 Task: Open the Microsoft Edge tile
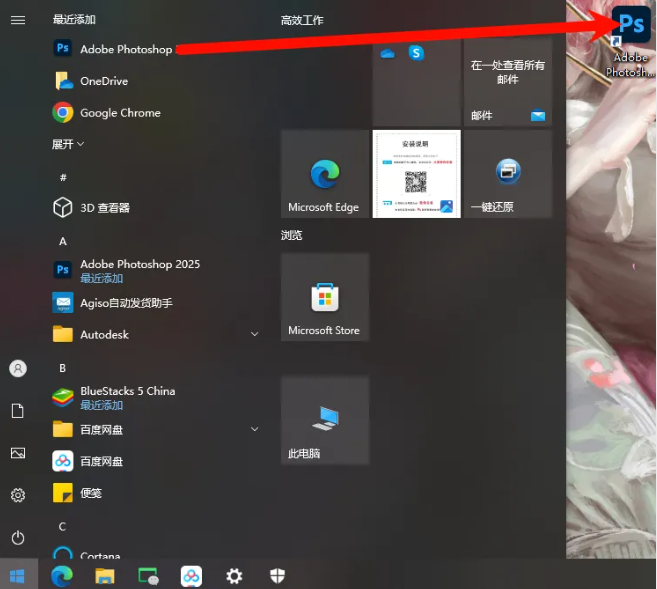tap(325, 174)
